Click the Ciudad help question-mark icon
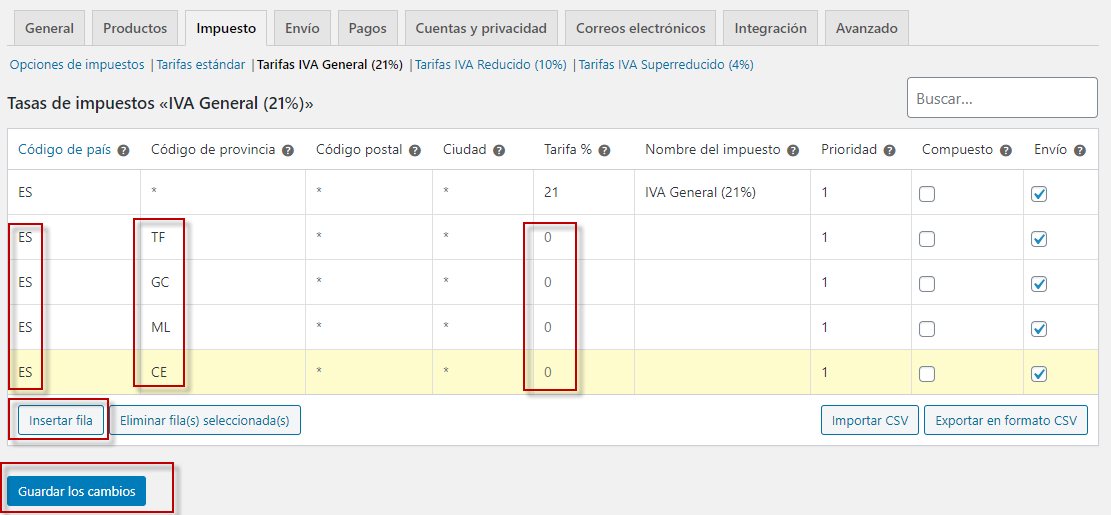The height and width of the screenshot is (515, 1111). click(x=499, y=150)
